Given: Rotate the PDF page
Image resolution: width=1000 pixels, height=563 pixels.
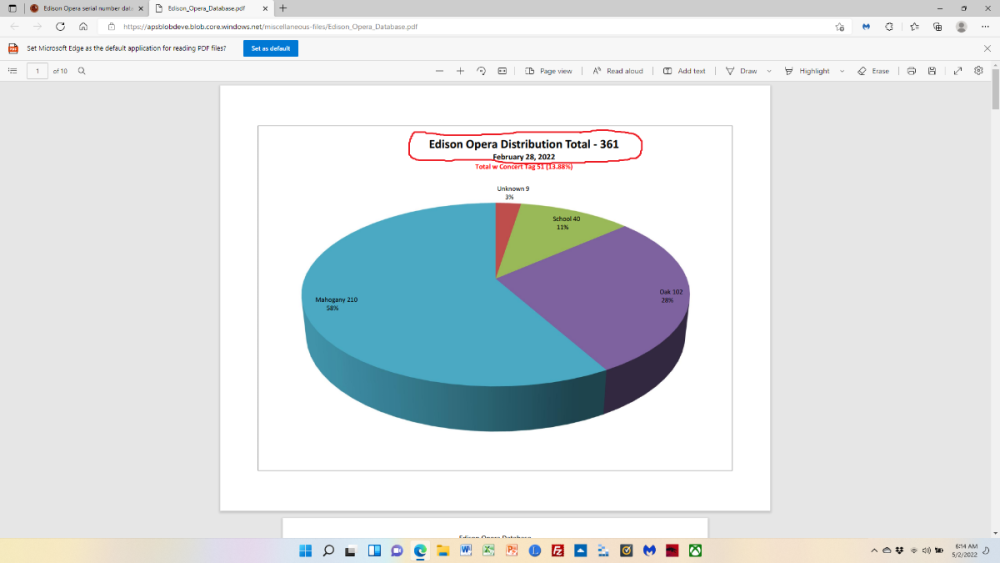Looking at the screenshot, I should (x=481, y=71).
